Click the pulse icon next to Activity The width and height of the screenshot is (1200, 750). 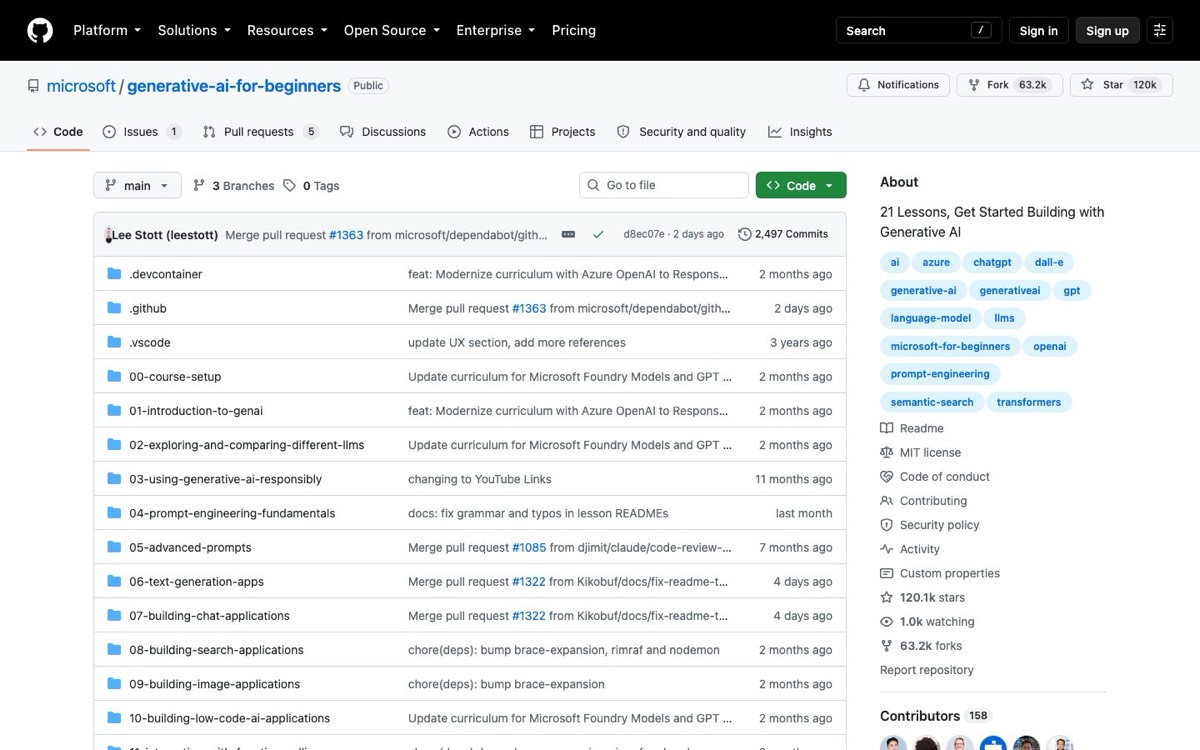886,549
